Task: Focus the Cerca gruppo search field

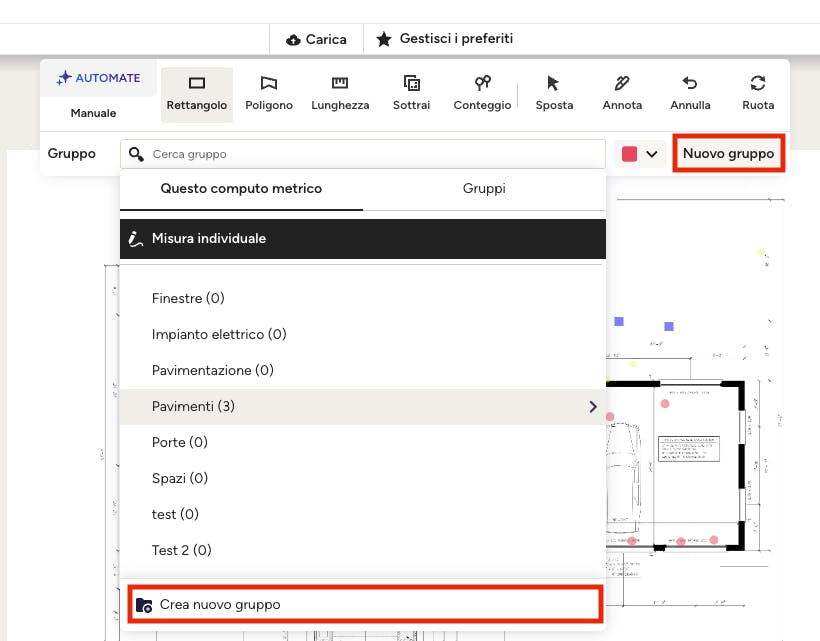Action: tap(370, 154)
